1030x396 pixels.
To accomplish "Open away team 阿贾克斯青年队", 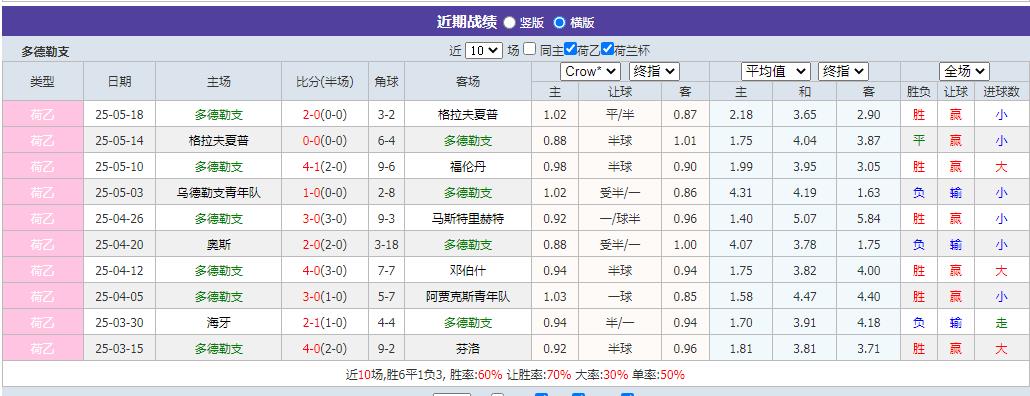I will (x=468, y=296).
